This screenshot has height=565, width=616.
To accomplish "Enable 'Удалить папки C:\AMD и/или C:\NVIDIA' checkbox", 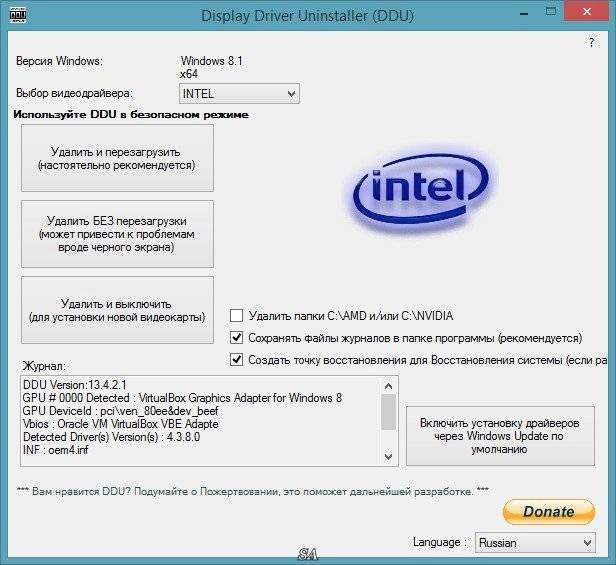I will pos(236,316).
